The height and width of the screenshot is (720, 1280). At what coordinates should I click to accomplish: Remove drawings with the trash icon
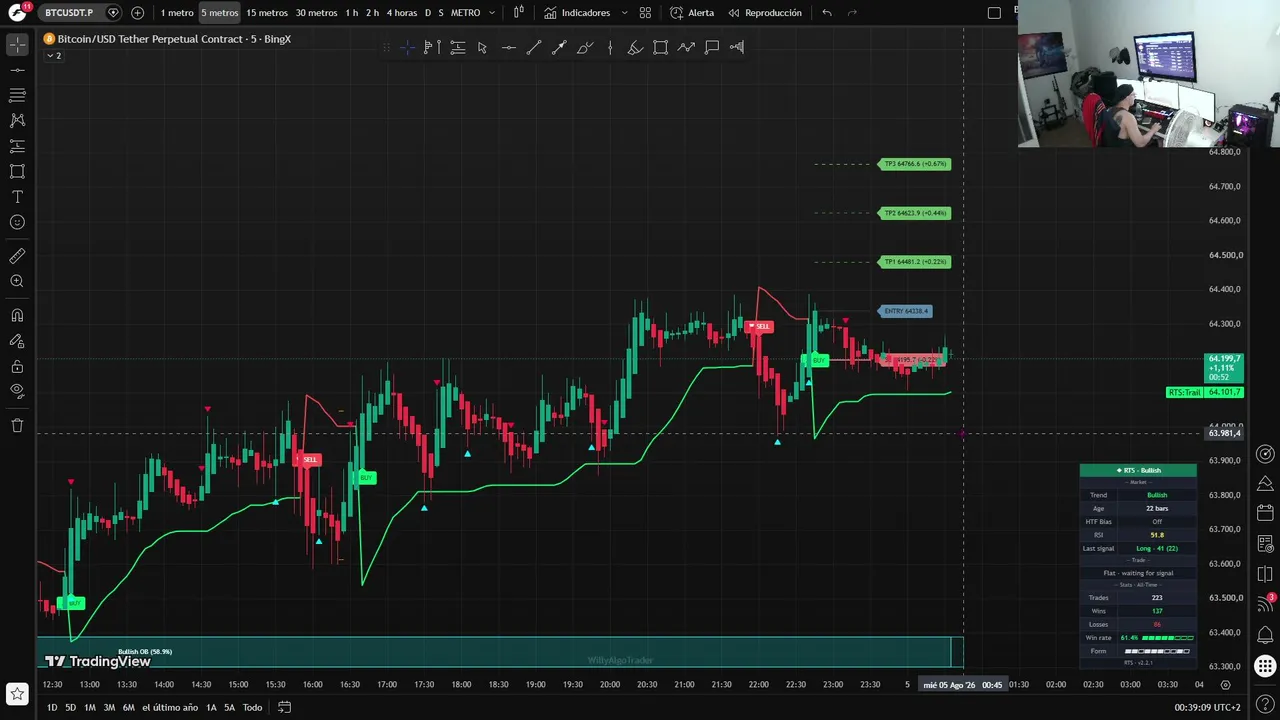click(17, 425)
